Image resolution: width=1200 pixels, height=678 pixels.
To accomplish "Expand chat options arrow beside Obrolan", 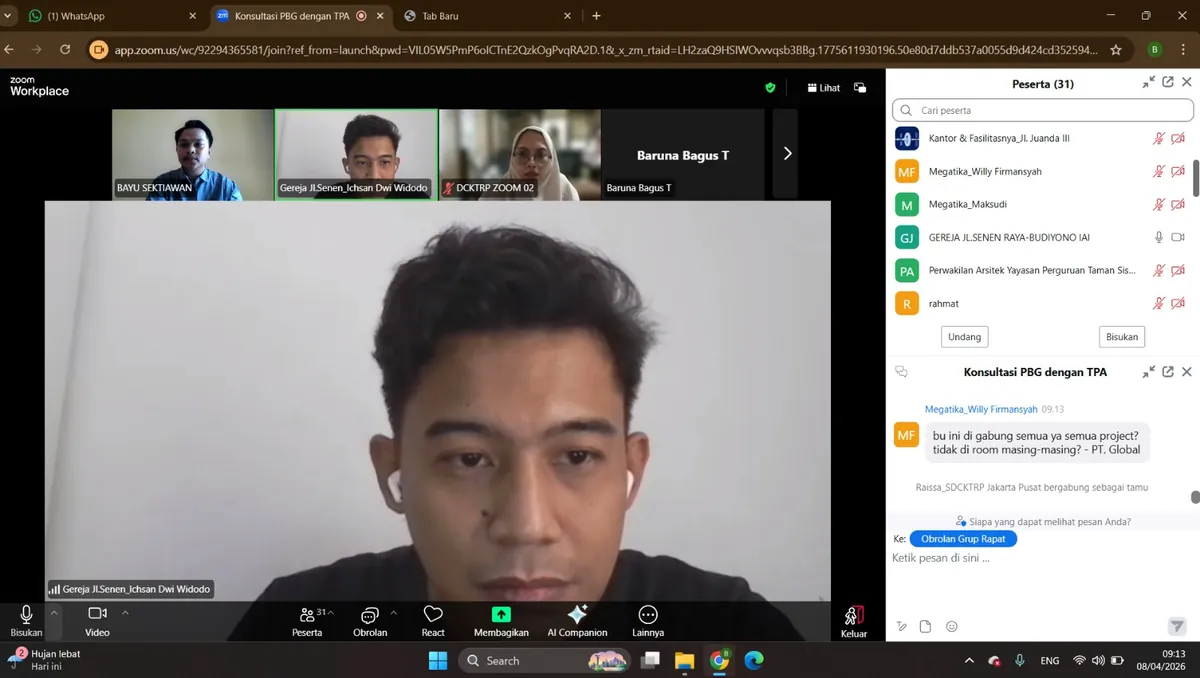I will click(x=393, y=612).
